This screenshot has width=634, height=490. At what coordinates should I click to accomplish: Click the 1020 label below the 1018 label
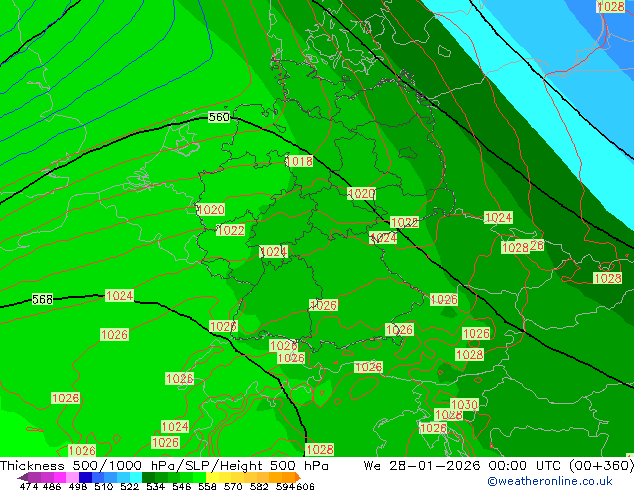(361, 193)
